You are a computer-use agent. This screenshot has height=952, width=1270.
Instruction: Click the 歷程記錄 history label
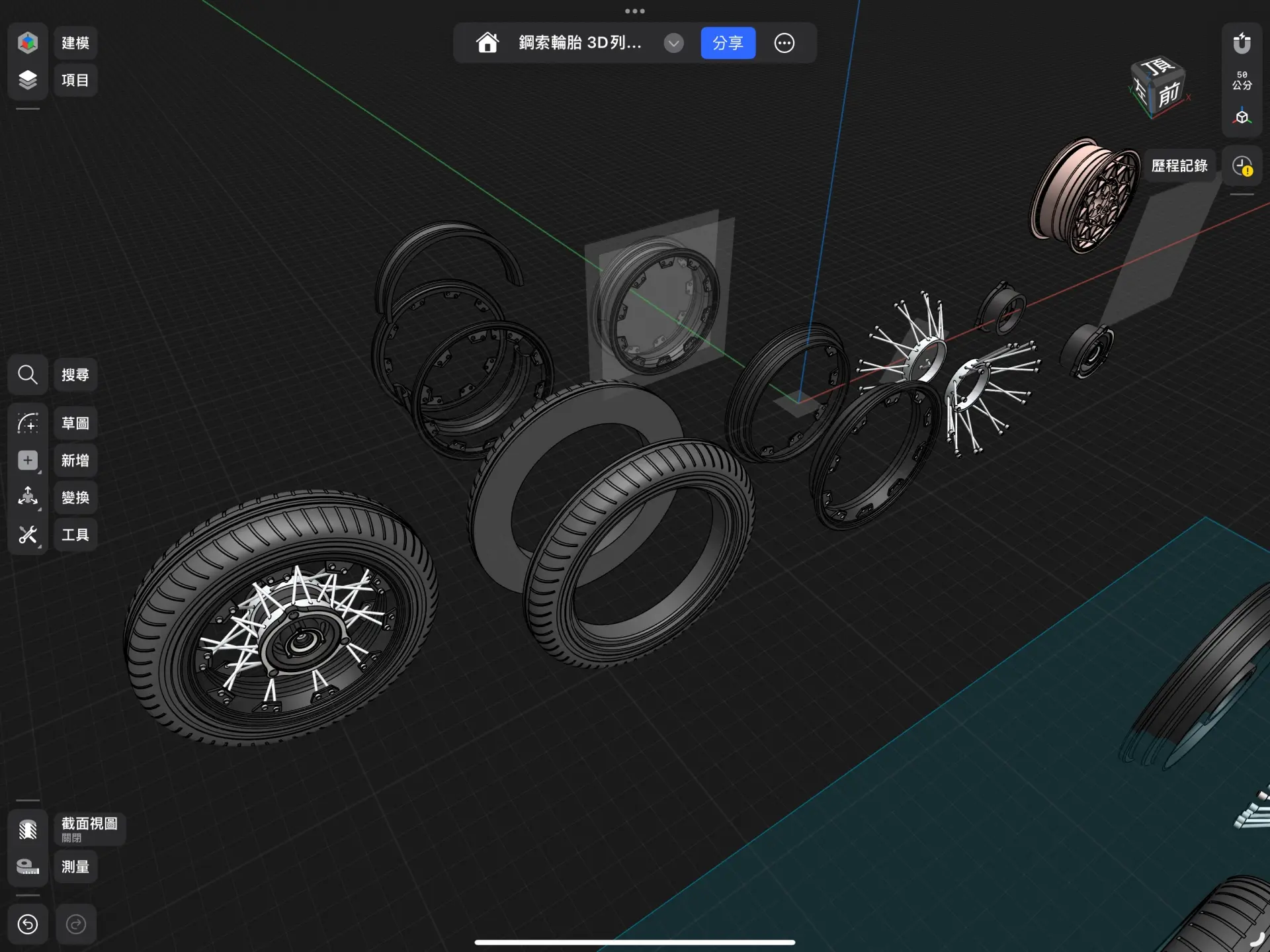(x=1179, y=166)
